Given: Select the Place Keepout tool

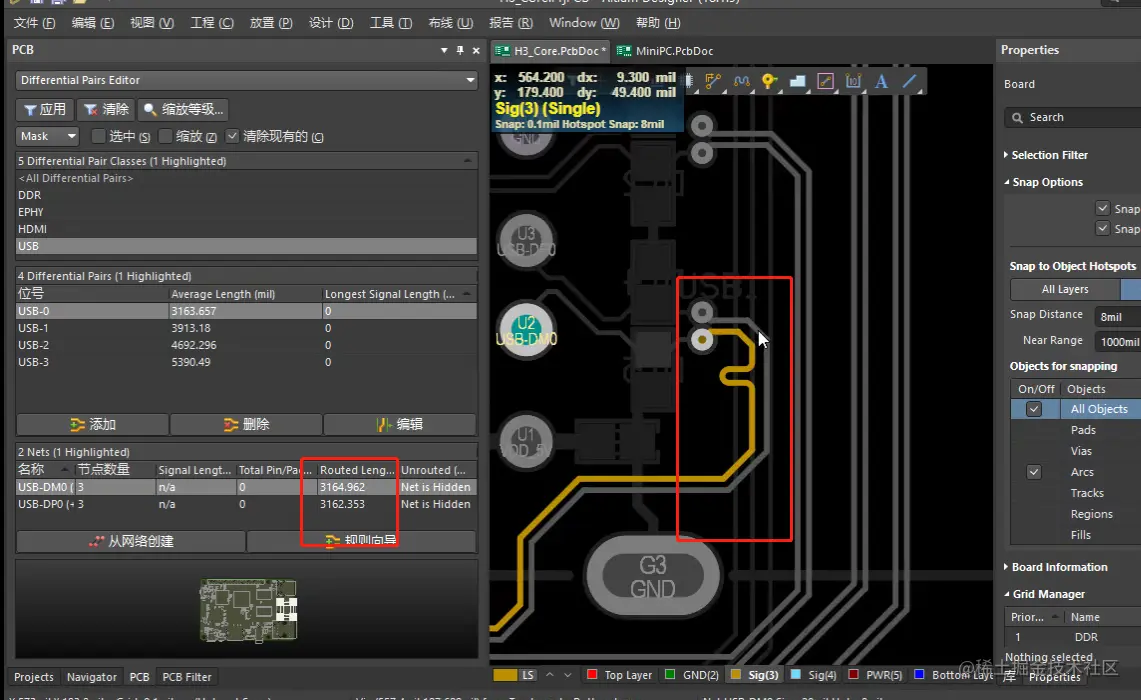Looking at the screenshot, I should point(825,81).
